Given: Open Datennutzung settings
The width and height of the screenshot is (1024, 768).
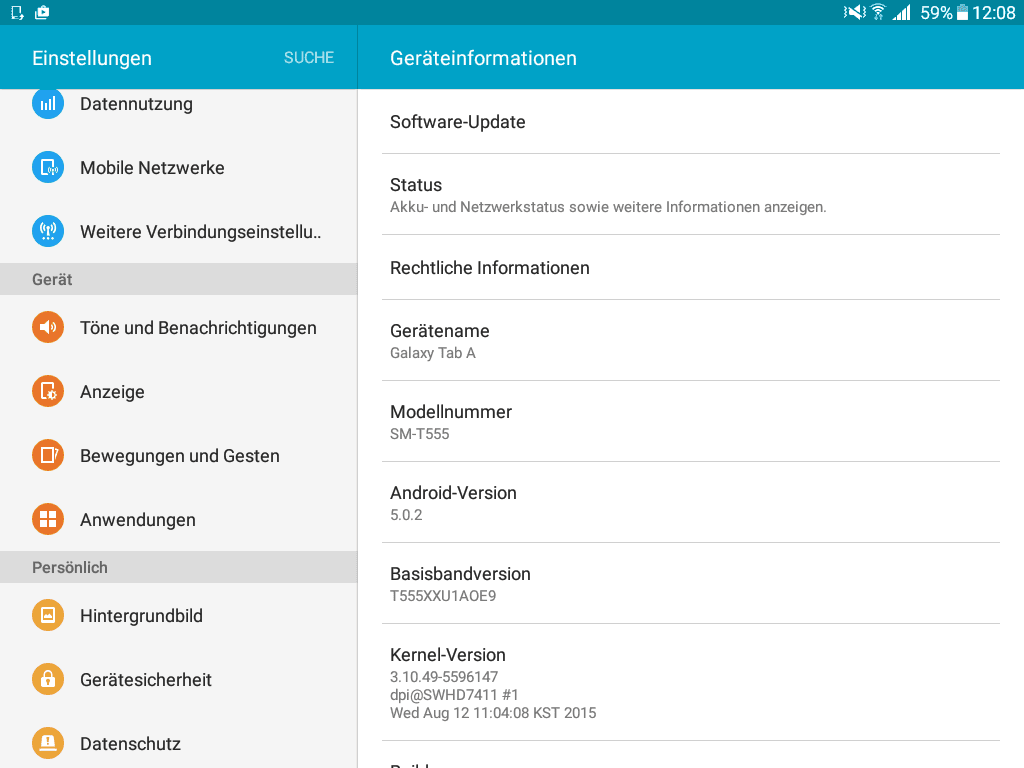Looking at the screenshot, I should pos(178,104).
